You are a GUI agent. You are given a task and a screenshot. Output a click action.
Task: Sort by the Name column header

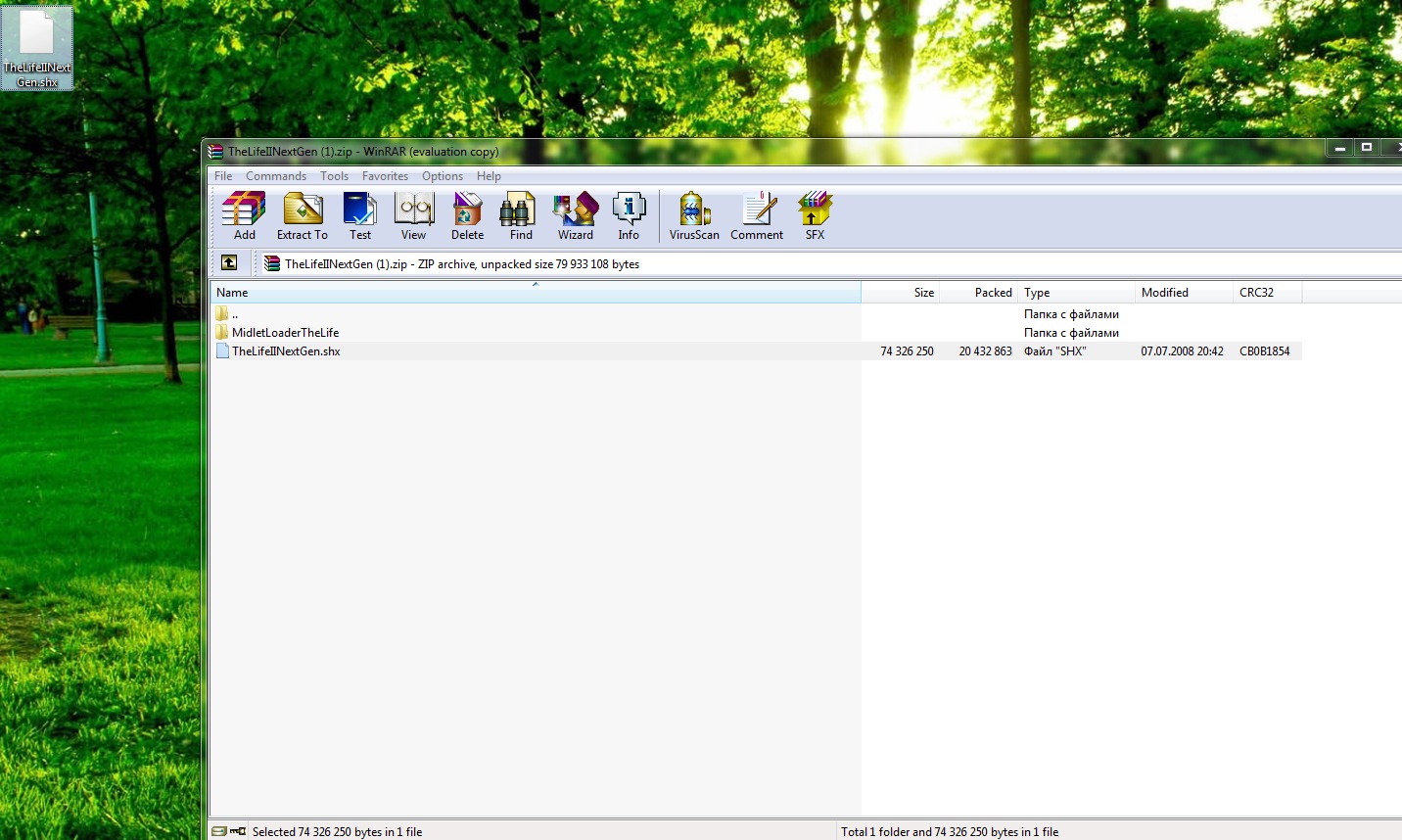536,292
